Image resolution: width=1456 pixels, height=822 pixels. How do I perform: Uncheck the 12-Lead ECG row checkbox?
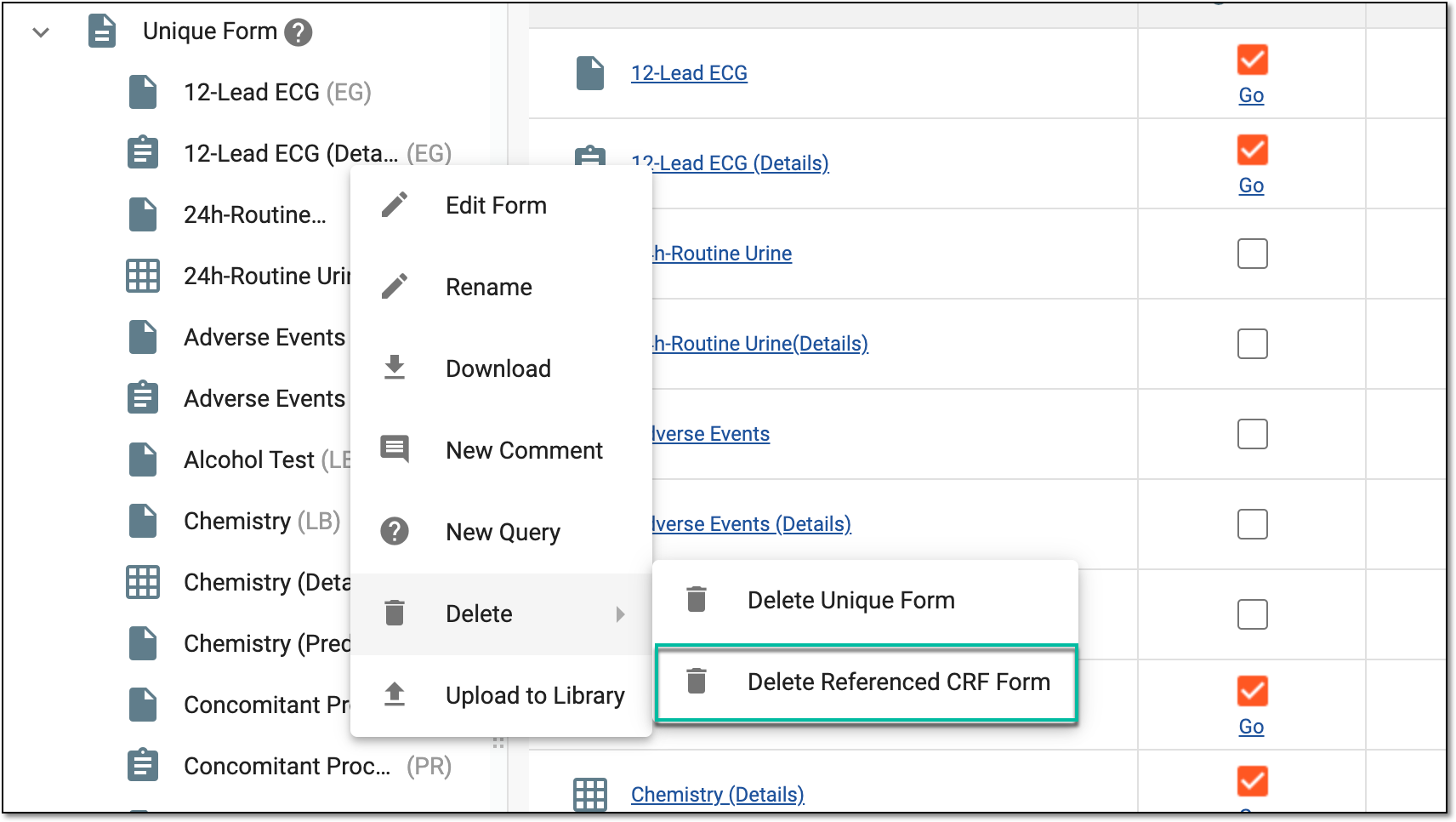point(1253,60)
